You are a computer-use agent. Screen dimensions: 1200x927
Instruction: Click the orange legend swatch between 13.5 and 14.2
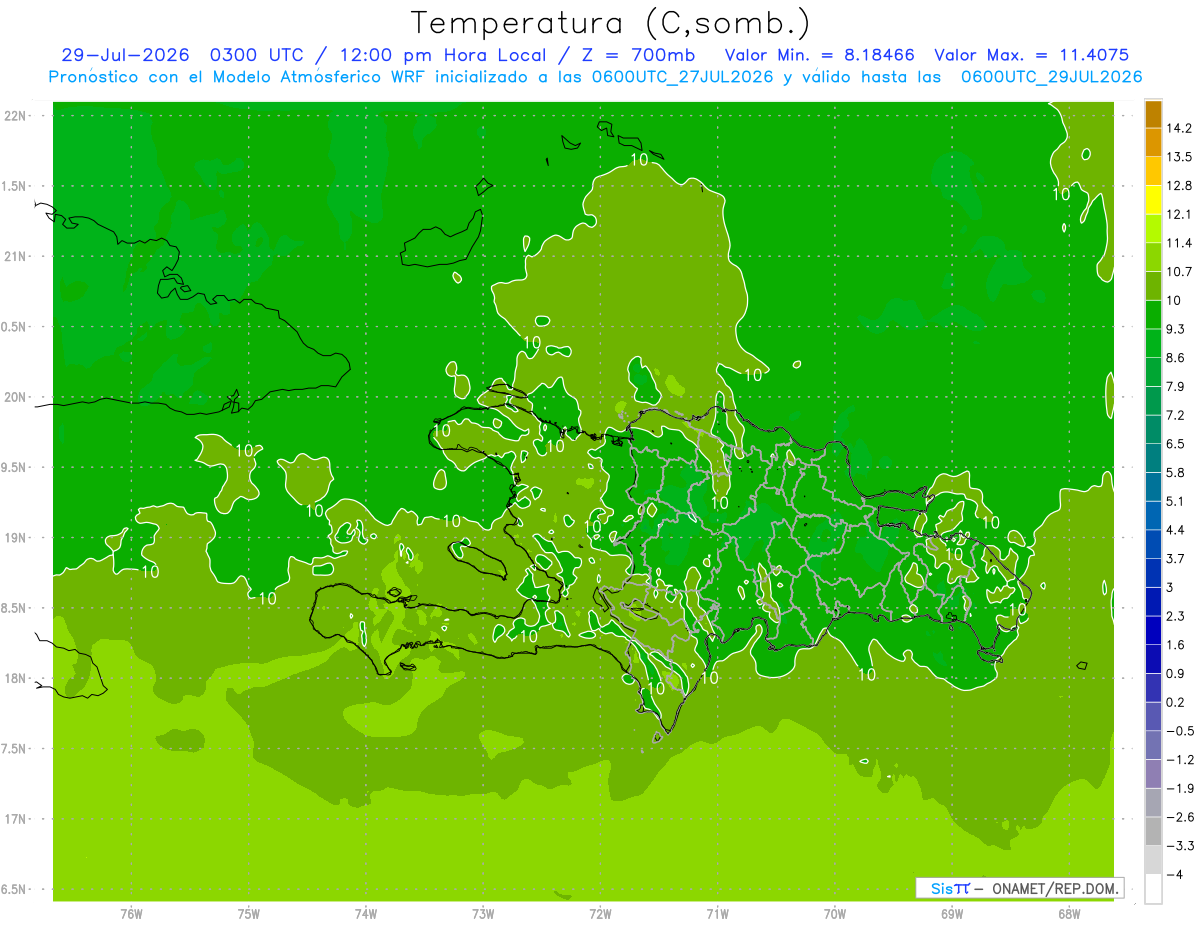pos(1153,142)
